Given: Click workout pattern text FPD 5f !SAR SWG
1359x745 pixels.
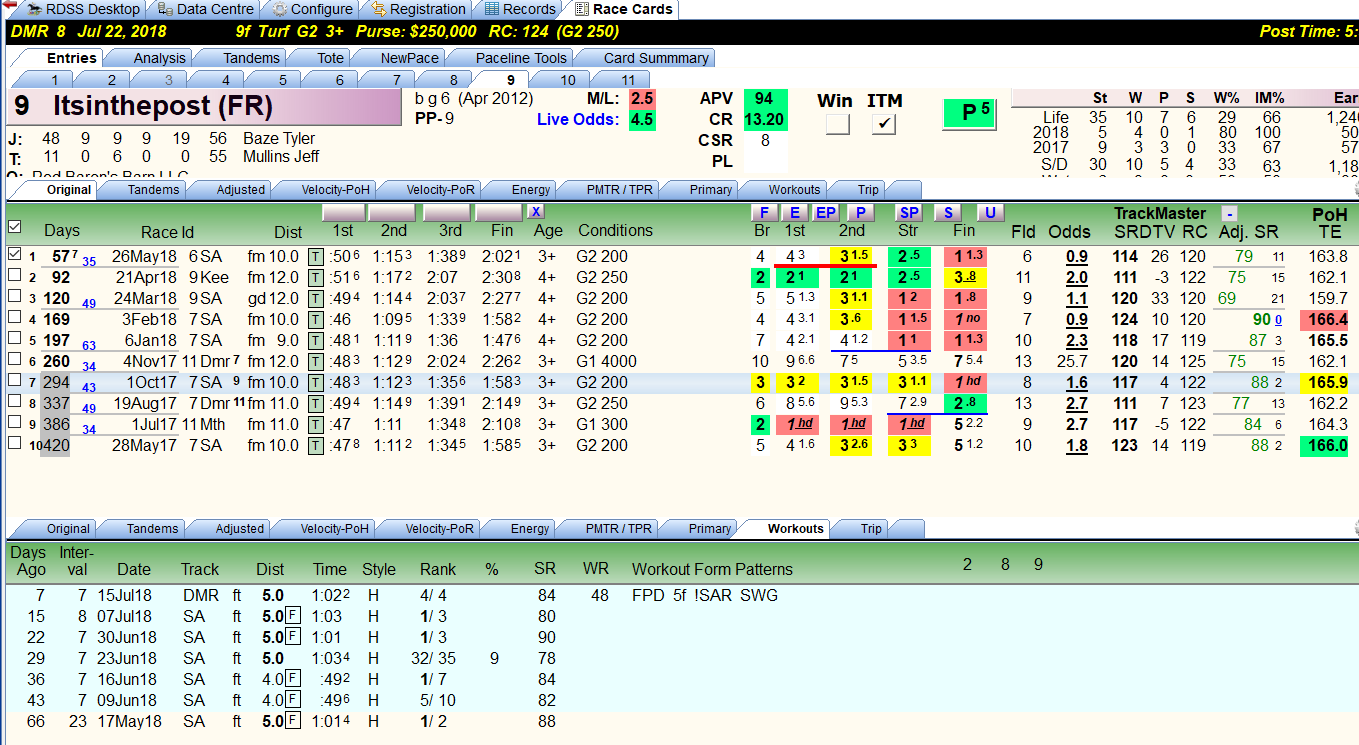Looking at the screenshot, I should [705, 596].
